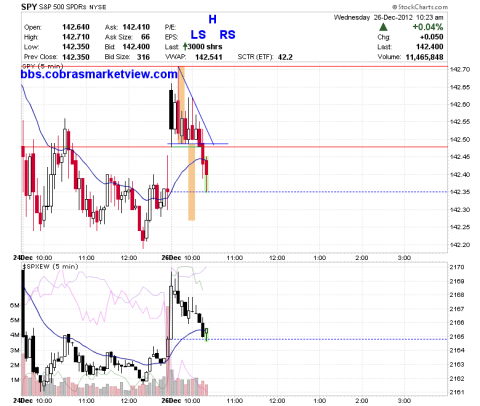The image size is (480, 406).
Task: Click the 142.70 price axis label
Action: click(460, 69)
